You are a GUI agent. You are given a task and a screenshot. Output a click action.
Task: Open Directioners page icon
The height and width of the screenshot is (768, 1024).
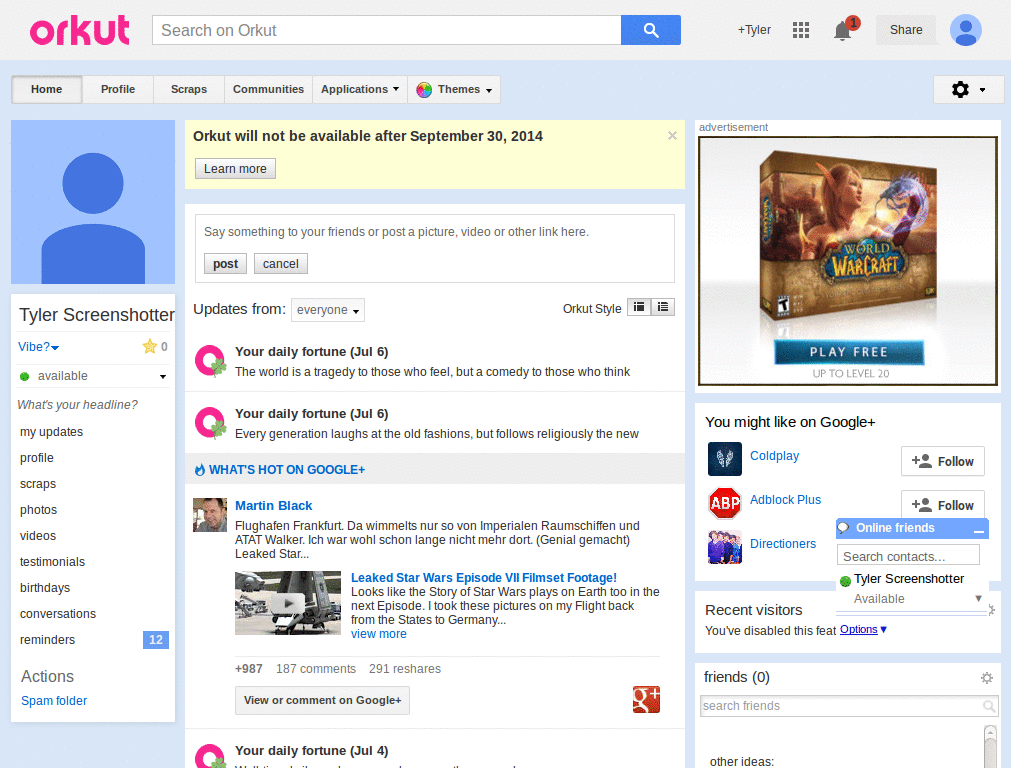(x=724, y=547)
